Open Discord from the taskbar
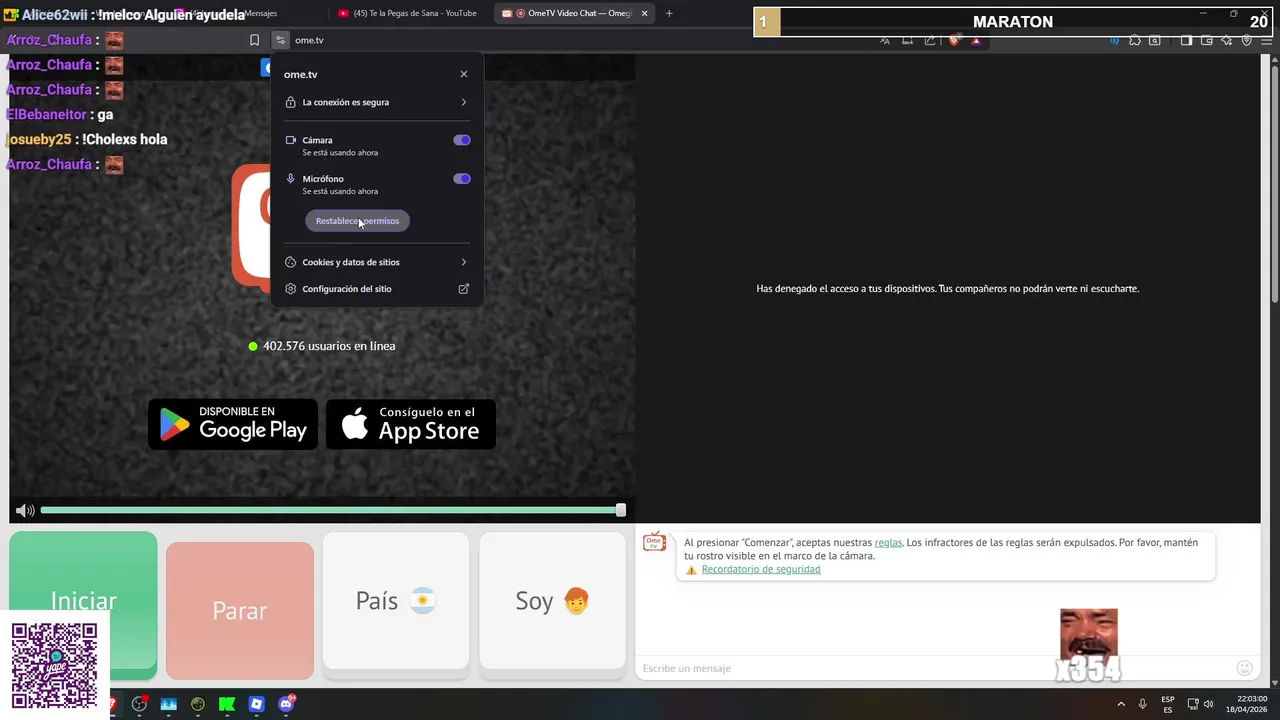The width and height of the screenshot is (1280, 720). tap(286, 704)
